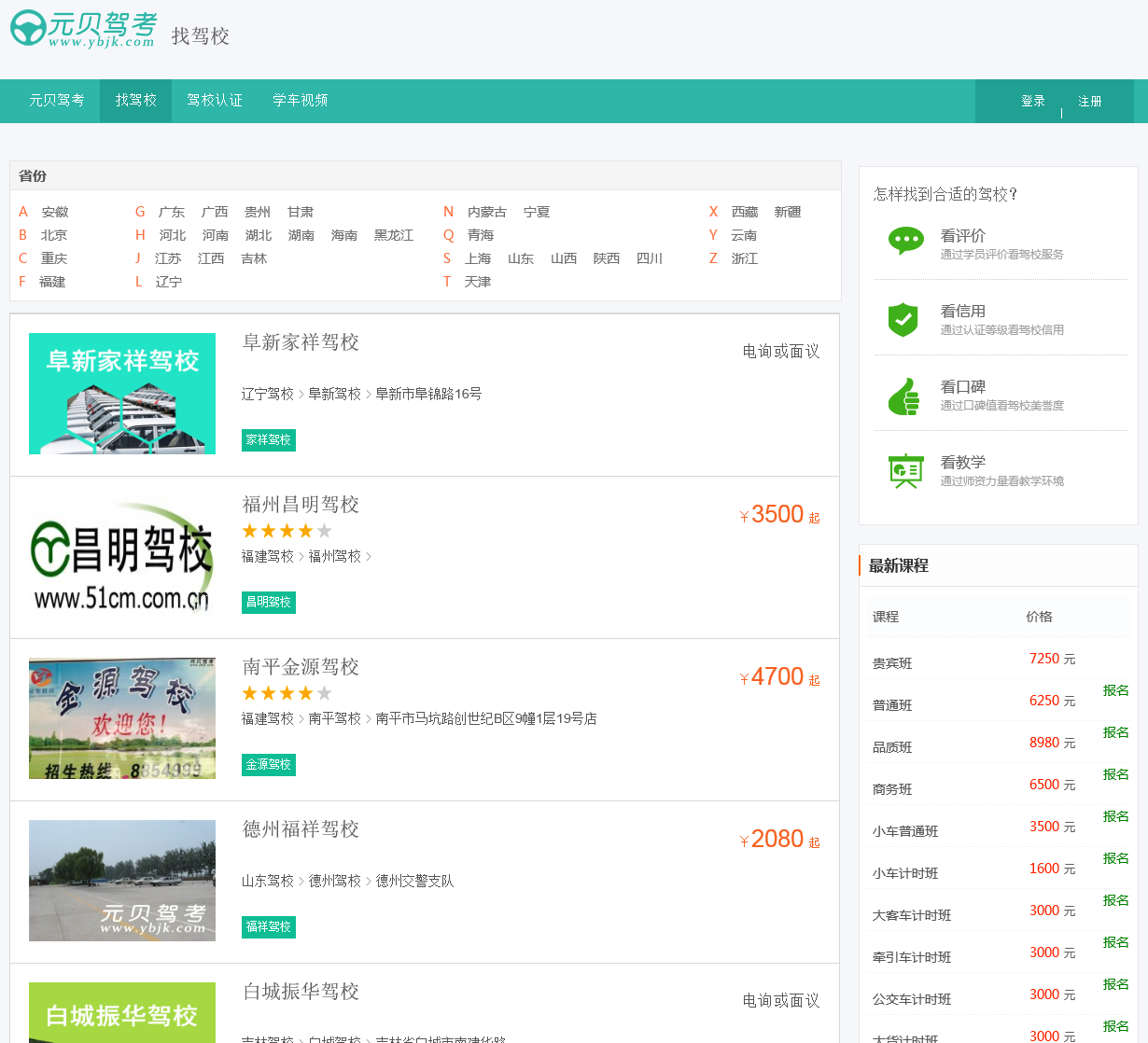Image resolution: width=1148 pixels, height=1043 pixels.
Task: Click the 登录 login link
Action: pyautogui.click(x=1033, y=101)
